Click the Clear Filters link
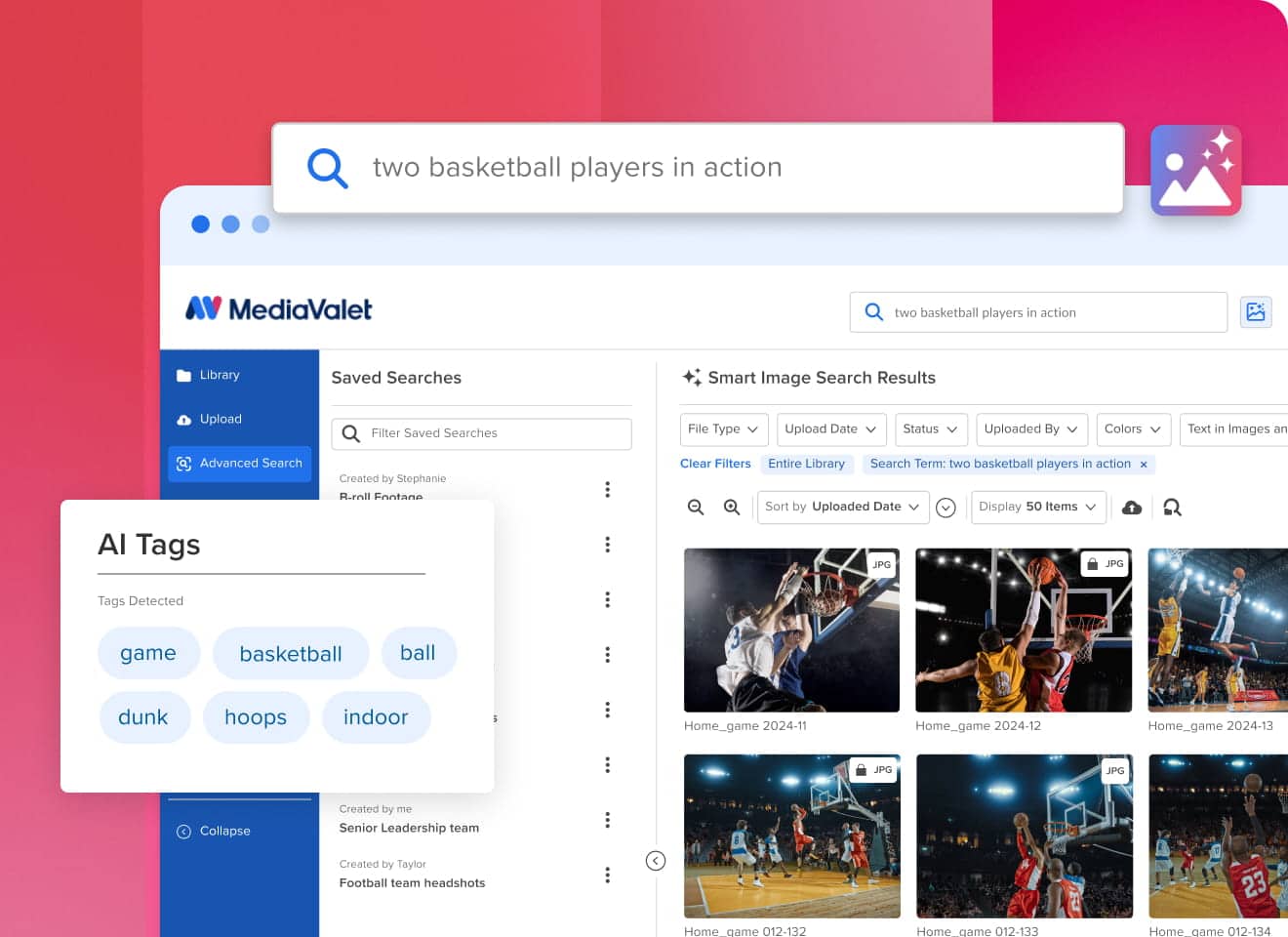Viewport: 1288px width, 937px height. [x=715, y=464]
